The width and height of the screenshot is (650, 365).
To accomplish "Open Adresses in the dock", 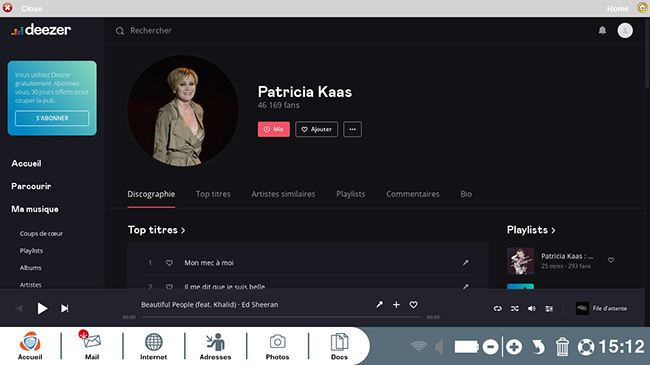I will click(215, 346).
